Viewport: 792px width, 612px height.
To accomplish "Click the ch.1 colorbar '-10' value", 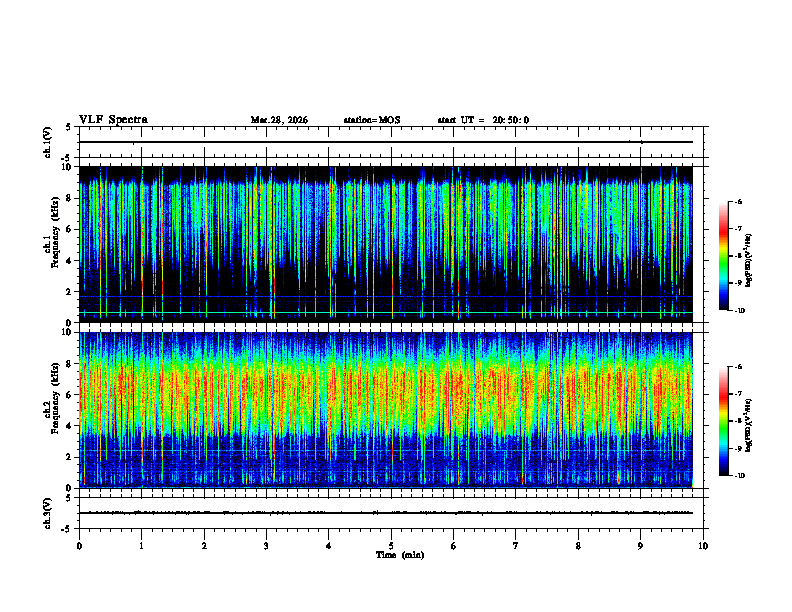I will (739, 311).
